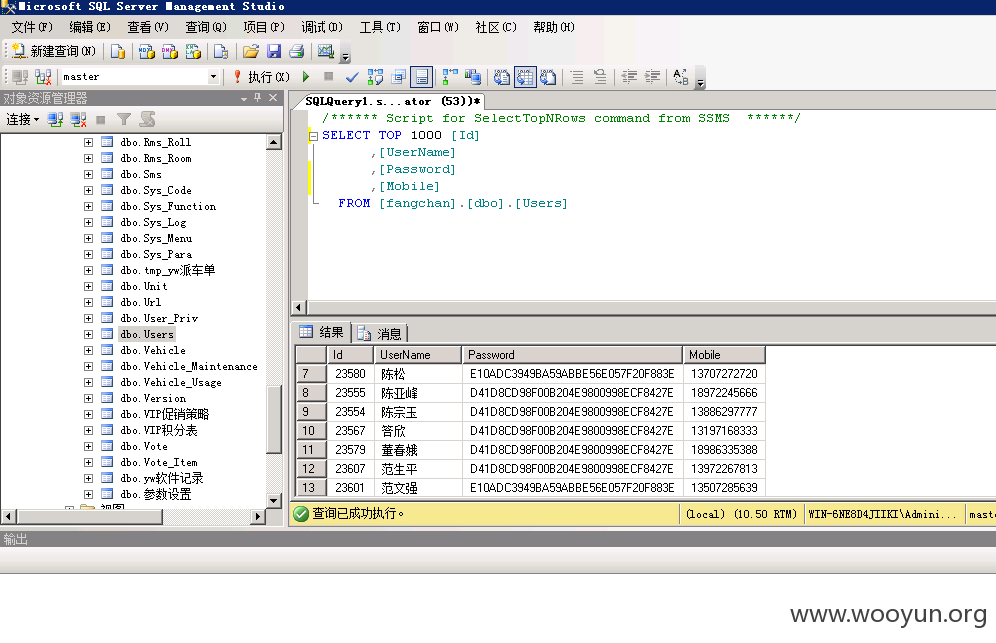Click the Comment out selected lines icon
The image size is (996, 643).
click(577, 77)
